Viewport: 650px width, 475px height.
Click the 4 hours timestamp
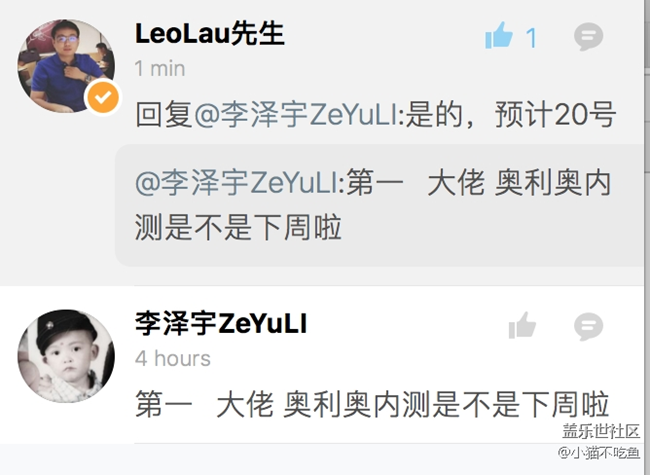point(173,359)
